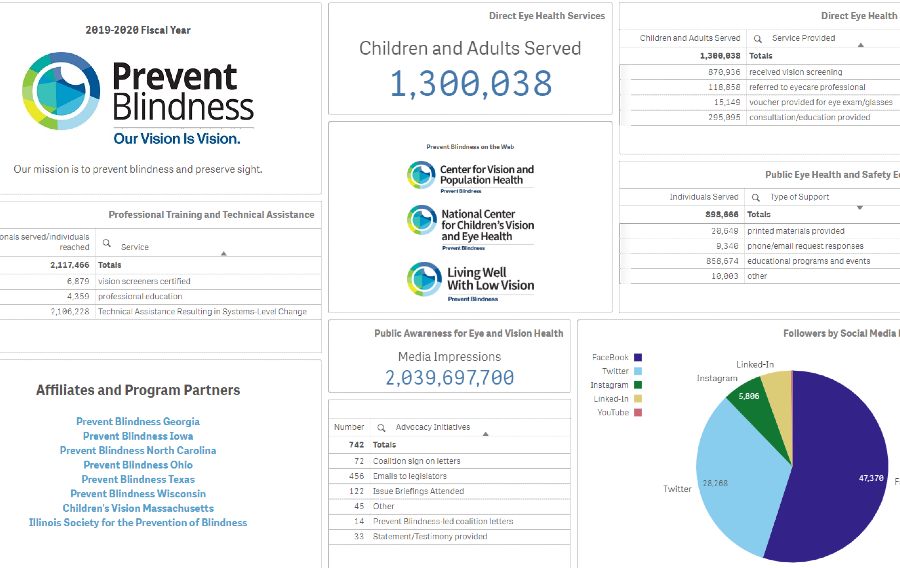
Task: Select 'printed materials provided' row
Action: (760, 231)
